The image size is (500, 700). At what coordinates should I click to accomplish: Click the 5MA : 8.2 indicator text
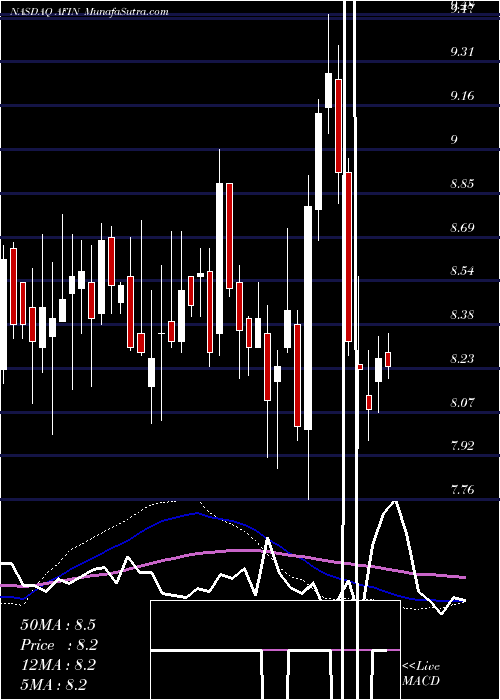point(54,684)
